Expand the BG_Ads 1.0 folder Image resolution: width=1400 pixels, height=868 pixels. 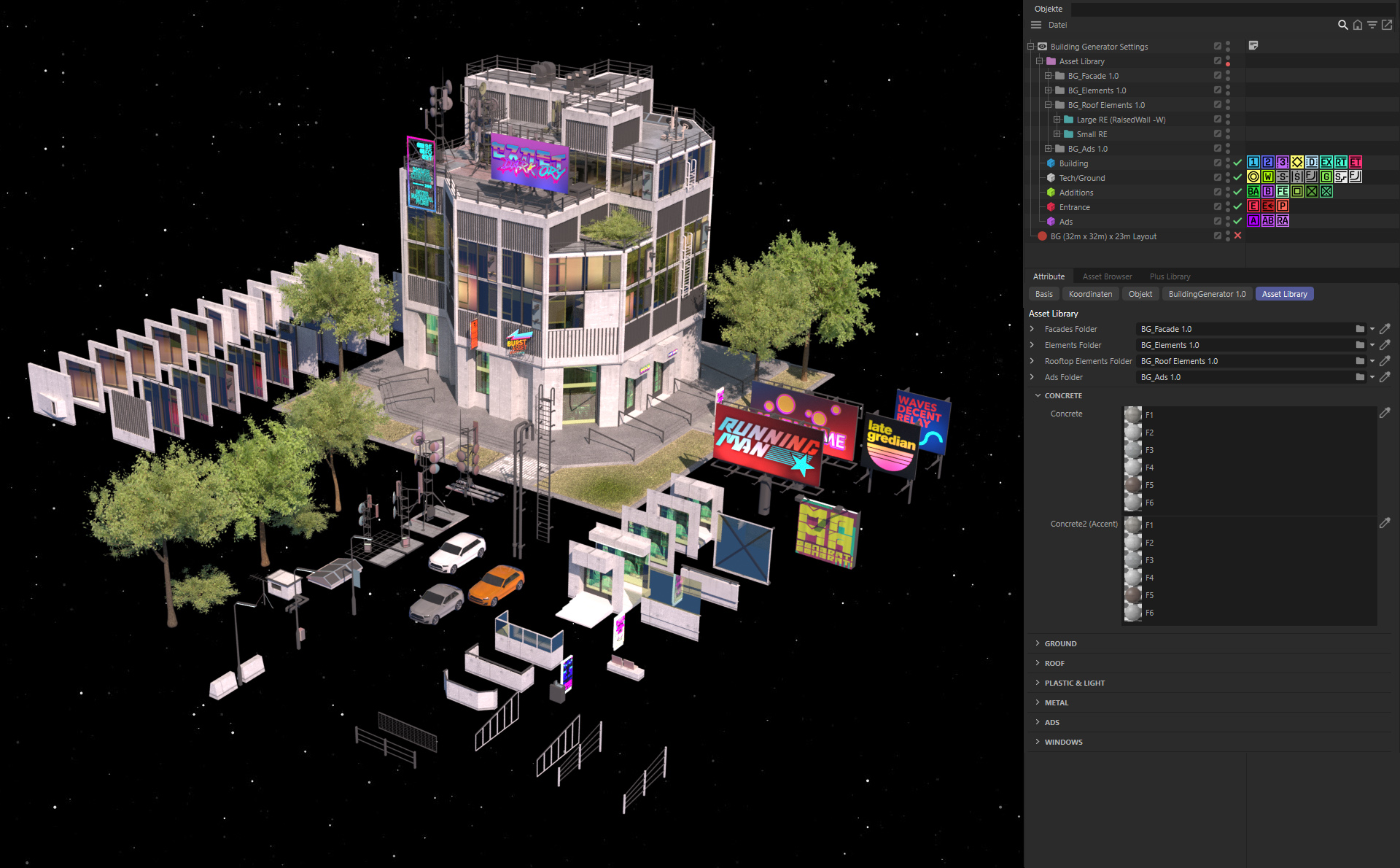(x=1048, y=148)
